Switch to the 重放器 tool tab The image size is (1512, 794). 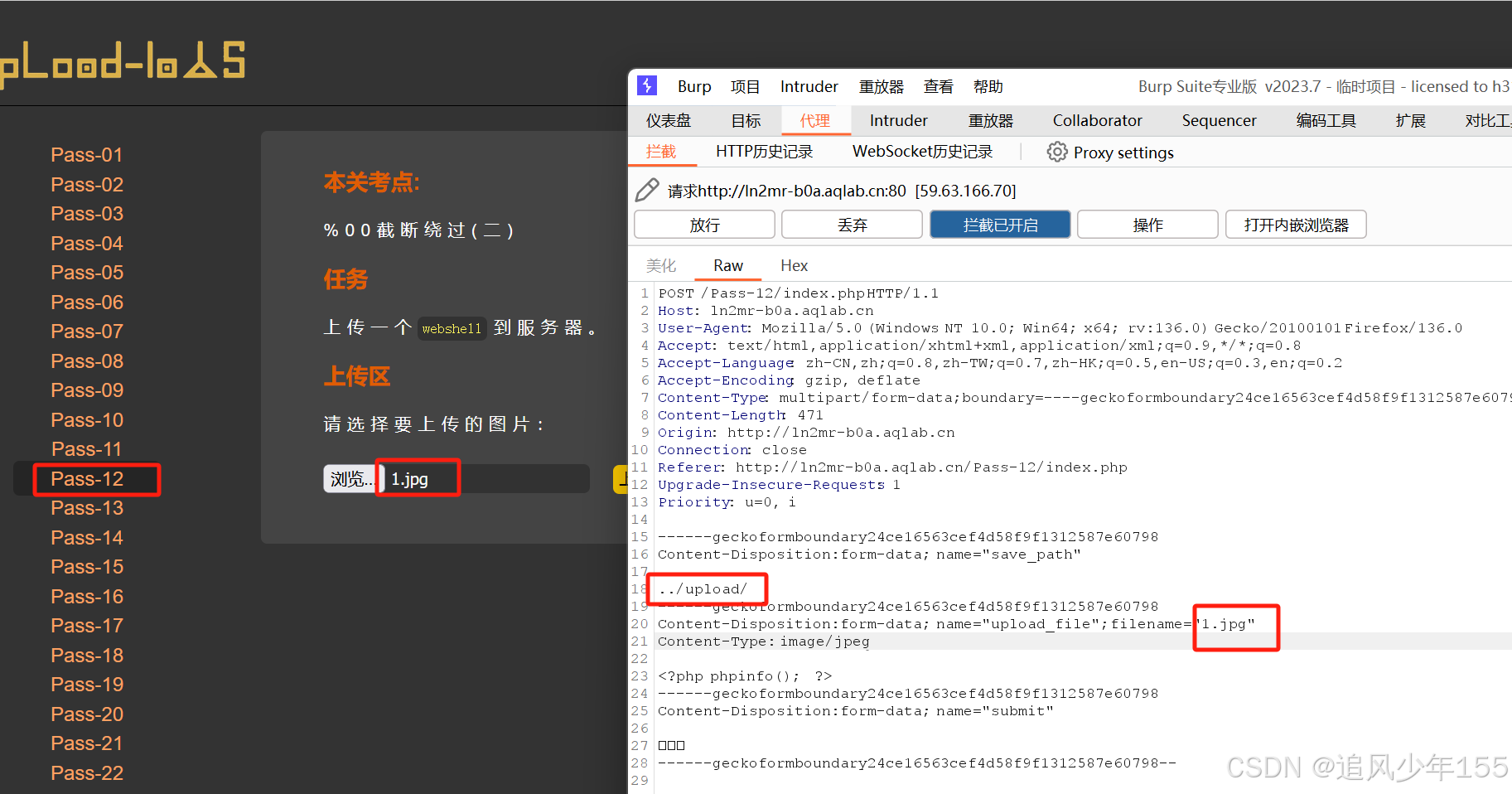click(x=991, y=120)
